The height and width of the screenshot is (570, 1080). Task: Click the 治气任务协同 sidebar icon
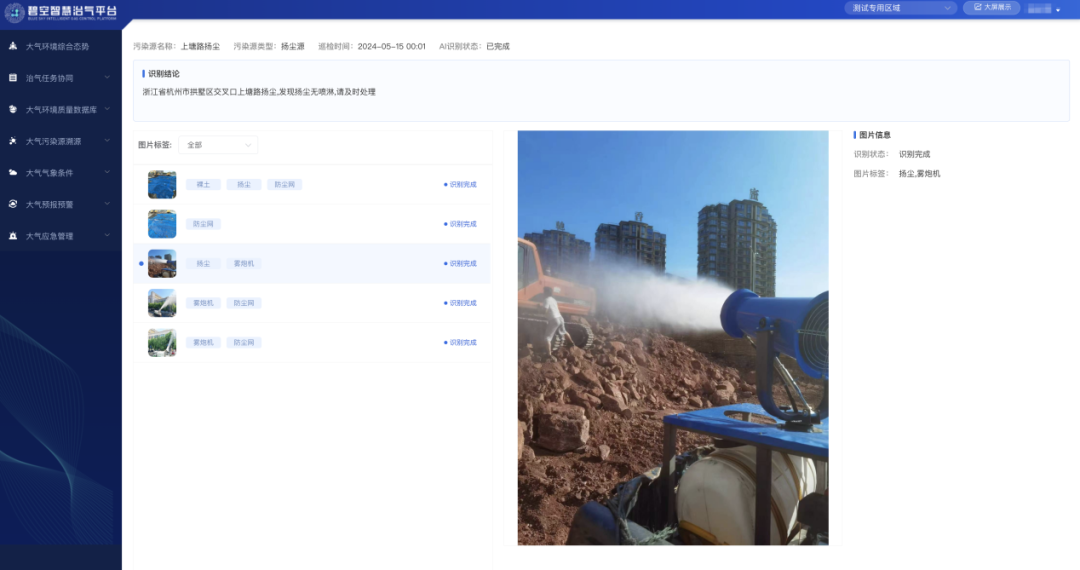coord(13,78)
